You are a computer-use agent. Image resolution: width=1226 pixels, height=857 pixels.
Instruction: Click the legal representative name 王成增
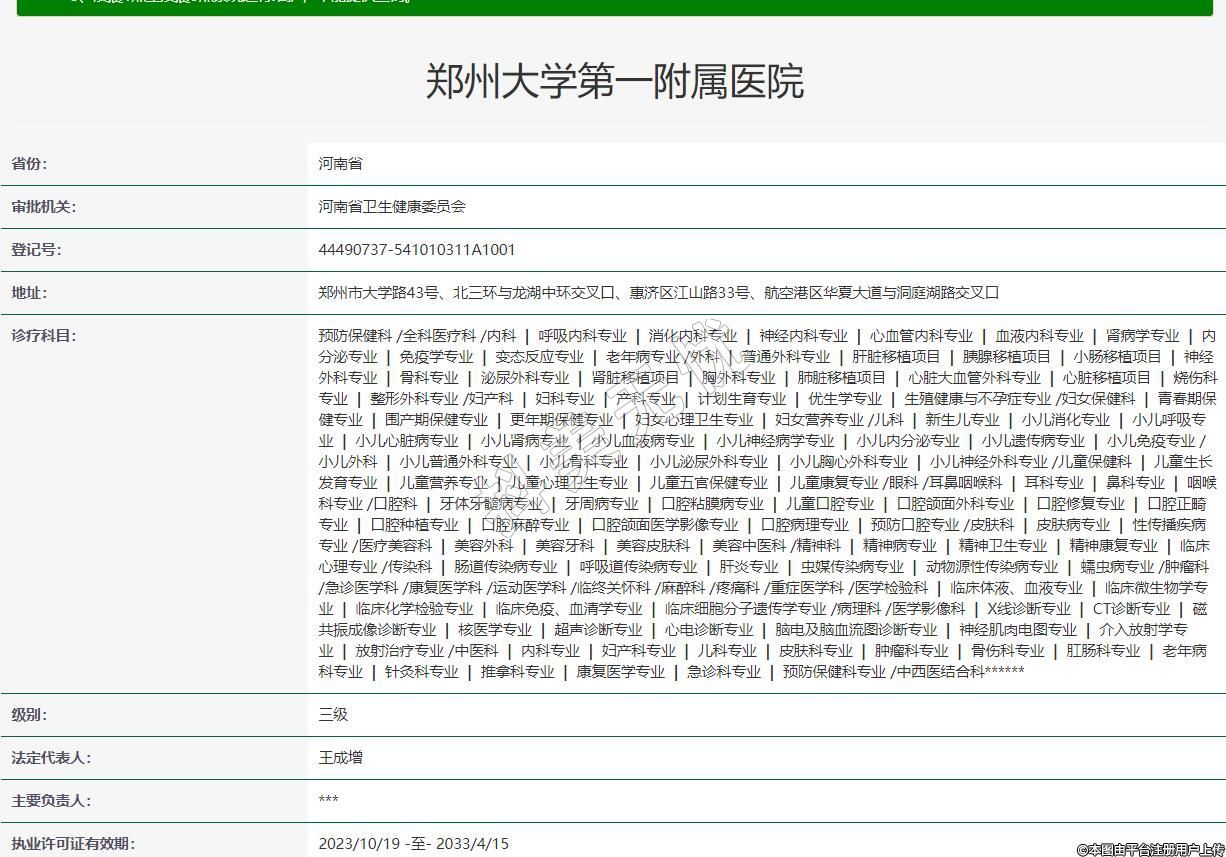click(x=340, y=758)
